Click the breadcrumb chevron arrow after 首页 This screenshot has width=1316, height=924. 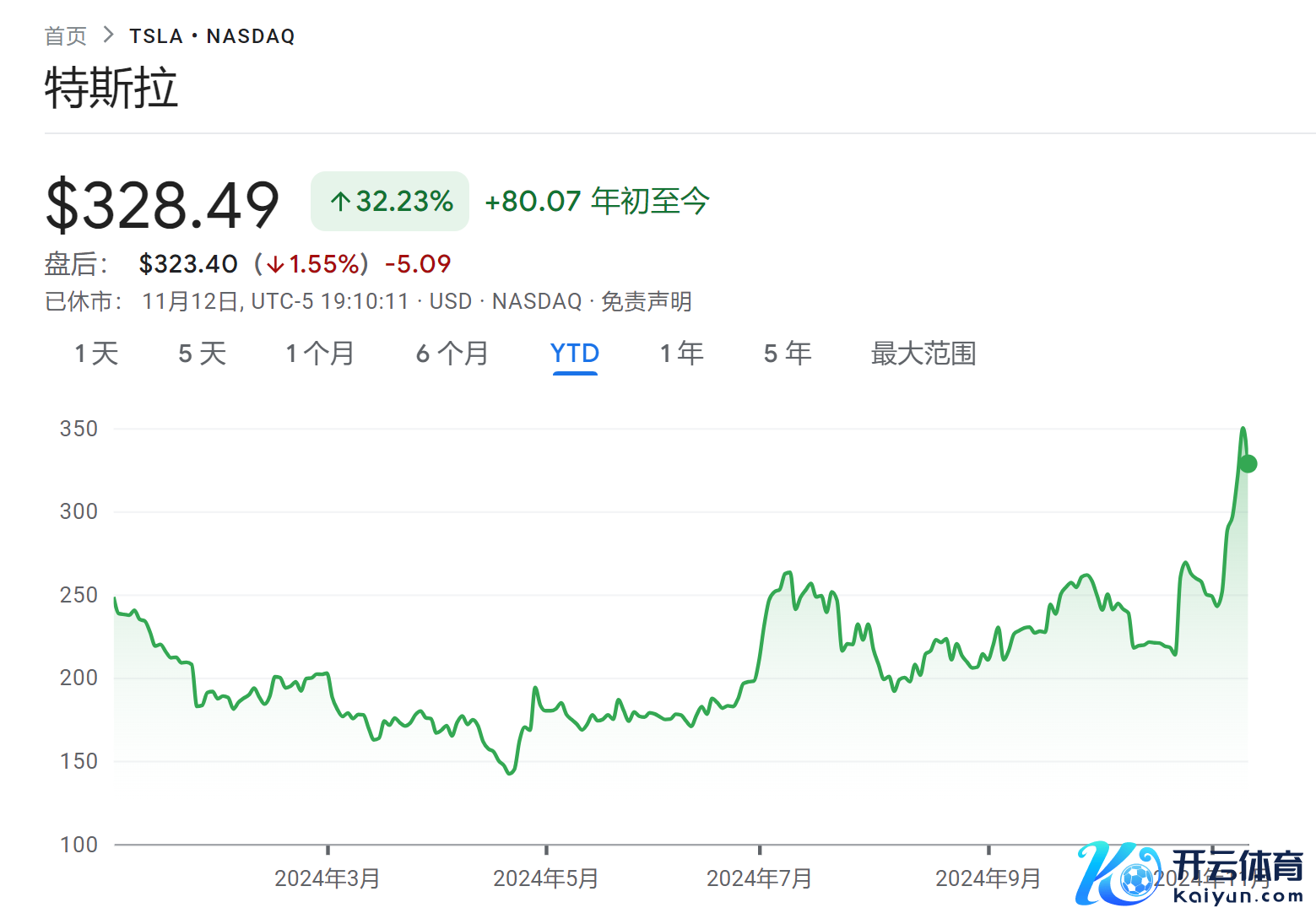click(x=107, y=35)
